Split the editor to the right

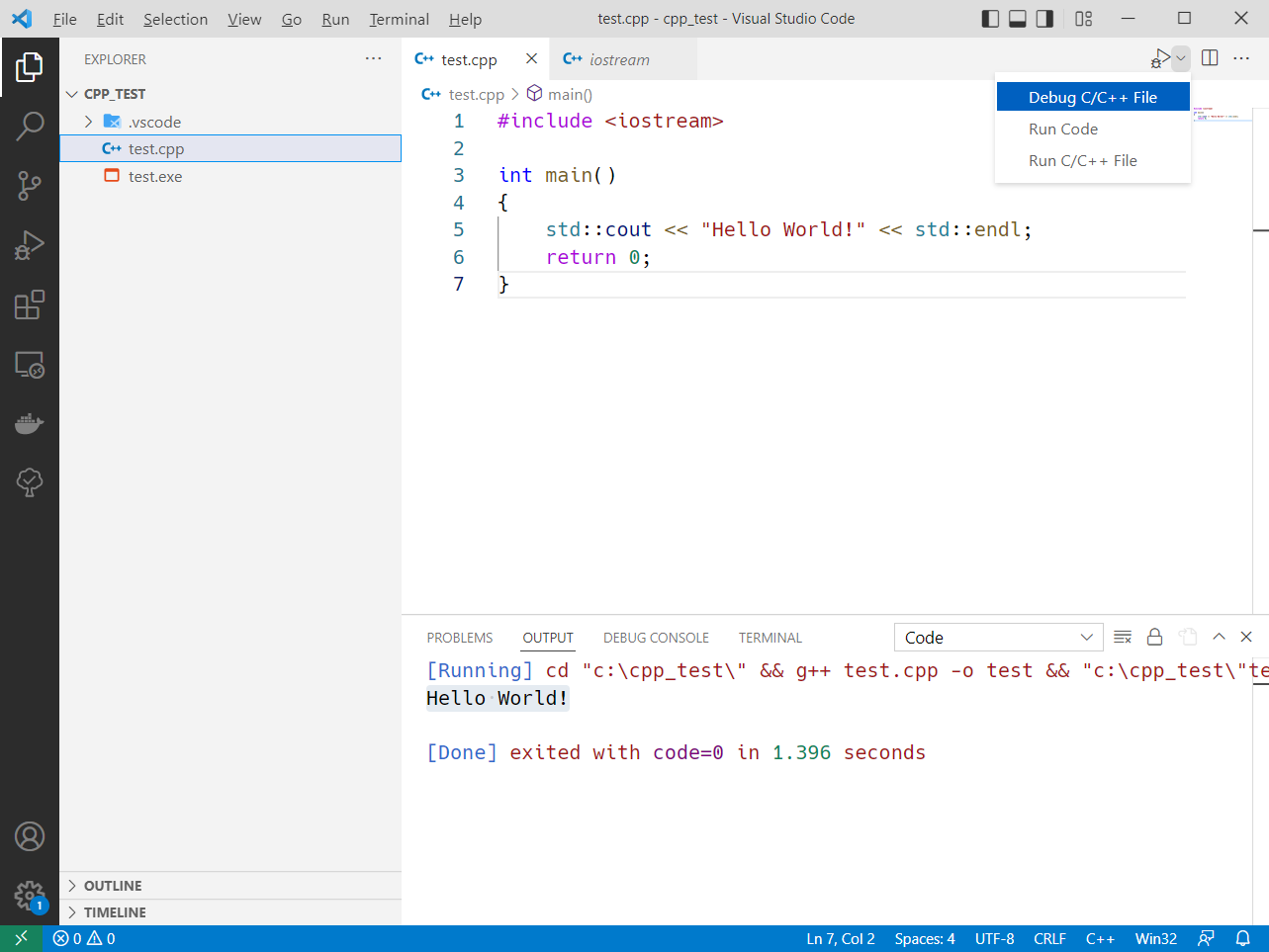[x=1210, y=58]
